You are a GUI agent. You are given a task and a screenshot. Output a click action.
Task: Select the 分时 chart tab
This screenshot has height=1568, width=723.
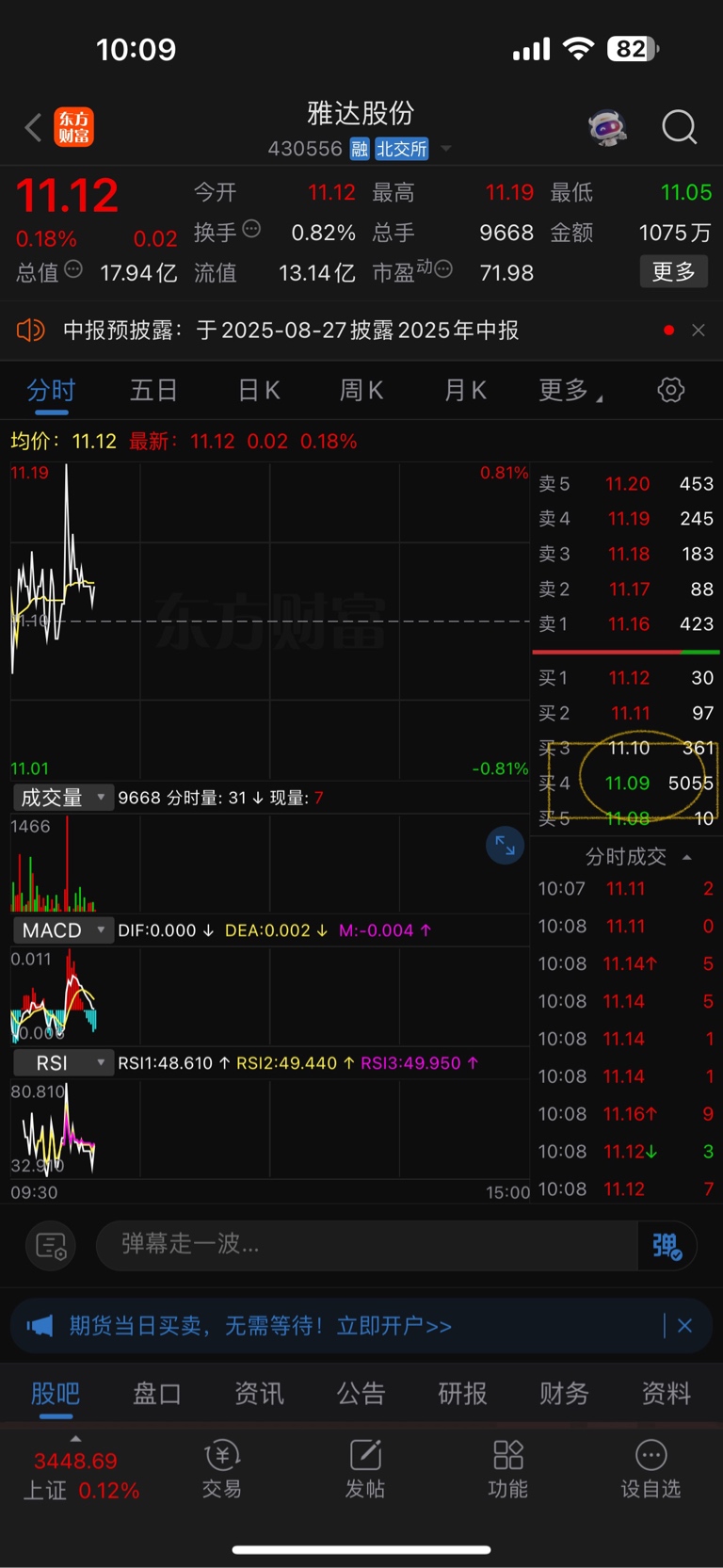(51, 390)
